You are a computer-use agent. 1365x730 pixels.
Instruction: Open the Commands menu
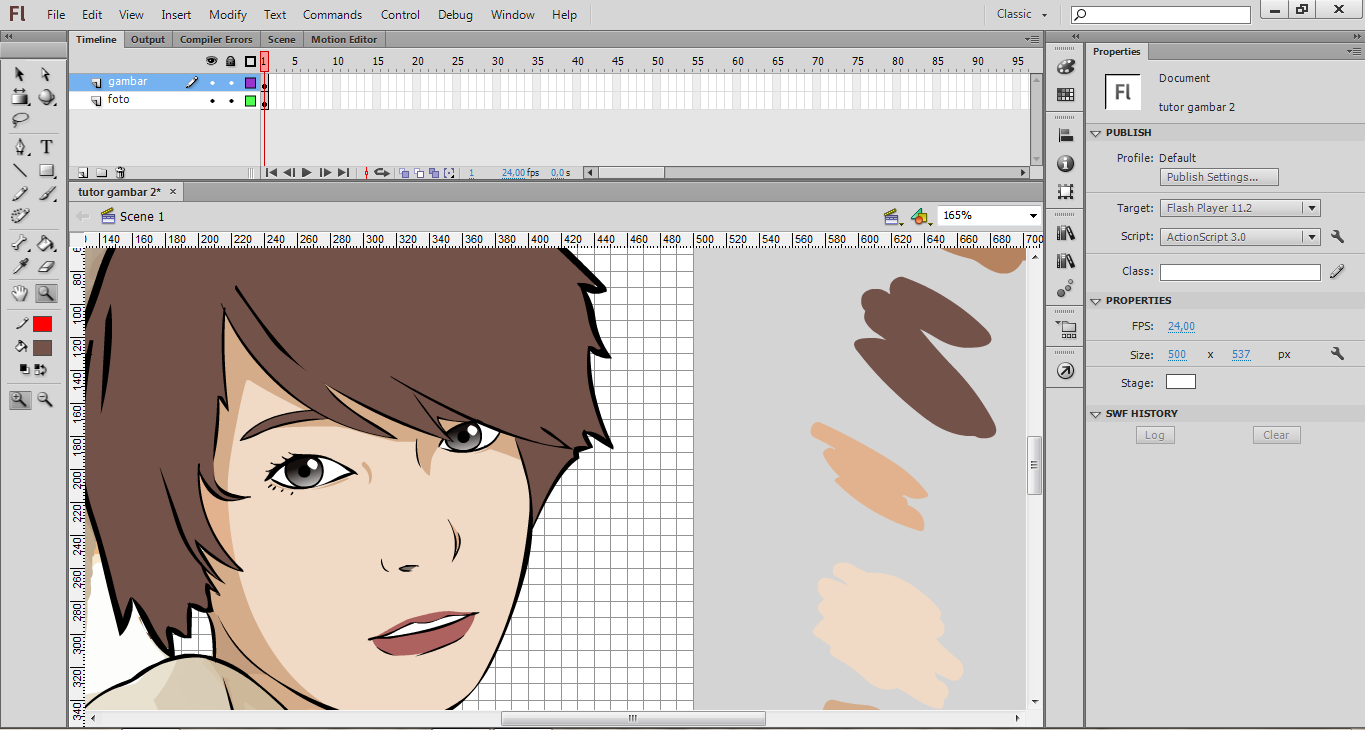pyautogui.click(x=333, y=15)
